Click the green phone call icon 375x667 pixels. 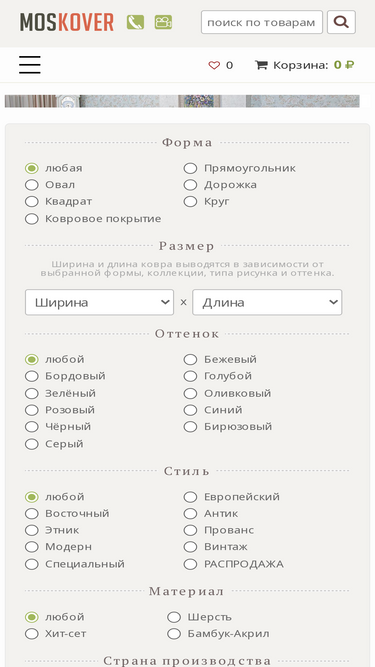tap(135, 22)
